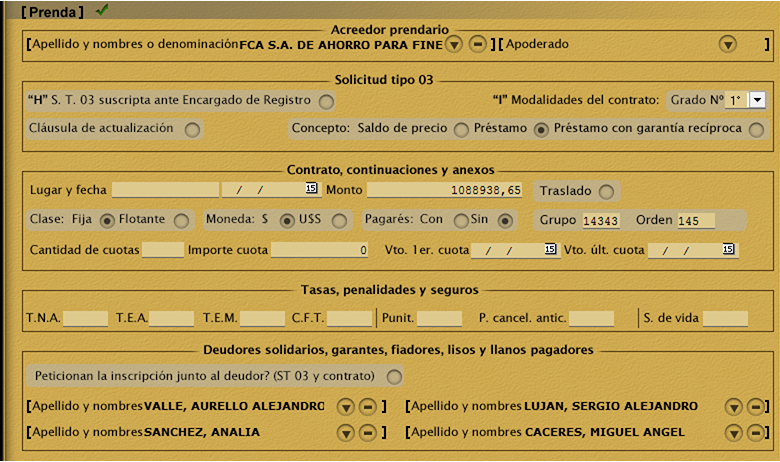The image size is (780, 462).
Task: Click the name LUJAN, SERGIO ALEJANDRO
Action: pos(611,406)
